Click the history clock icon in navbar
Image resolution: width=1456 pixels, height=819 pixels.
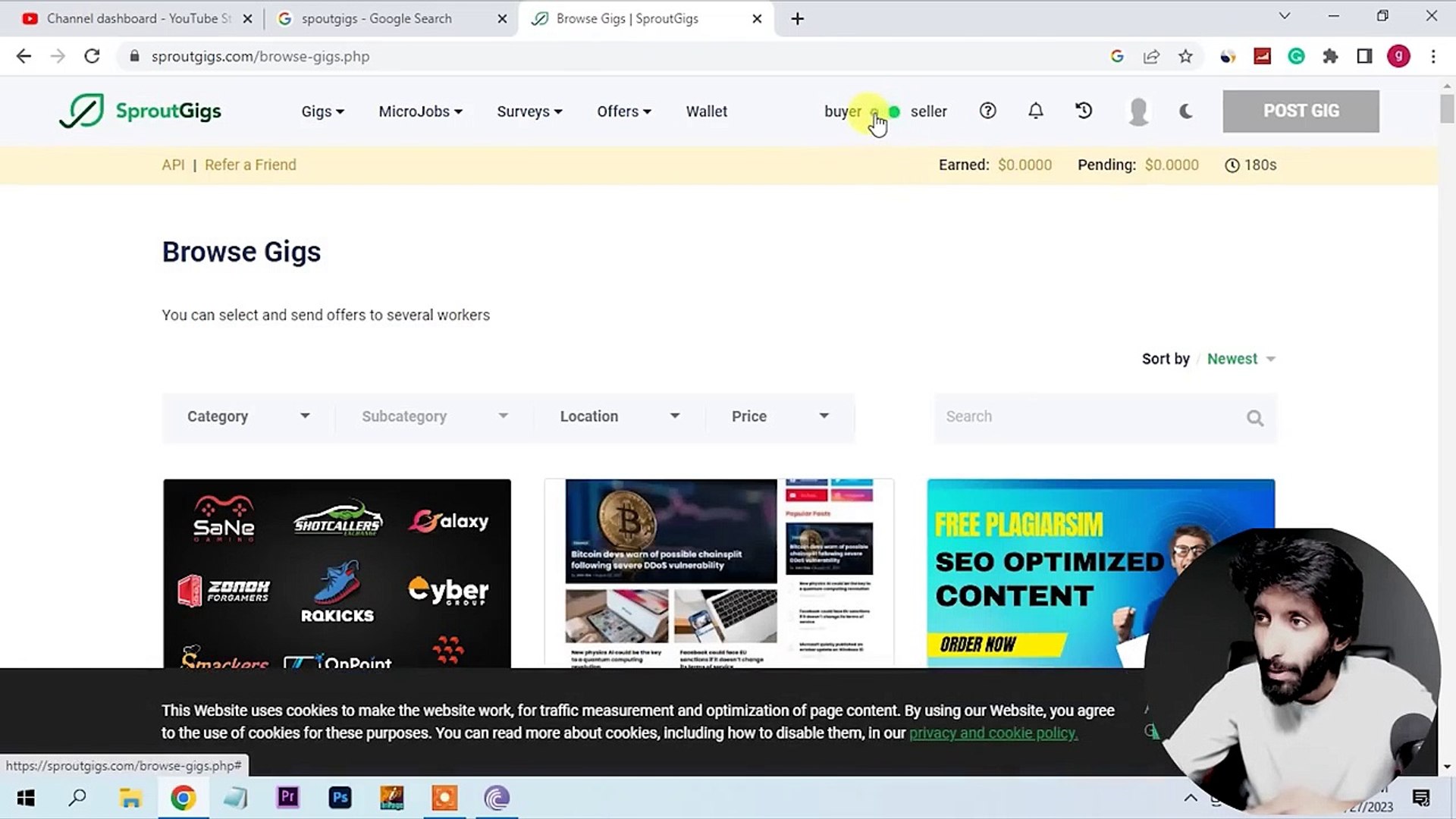click(x=1083, y=111)
